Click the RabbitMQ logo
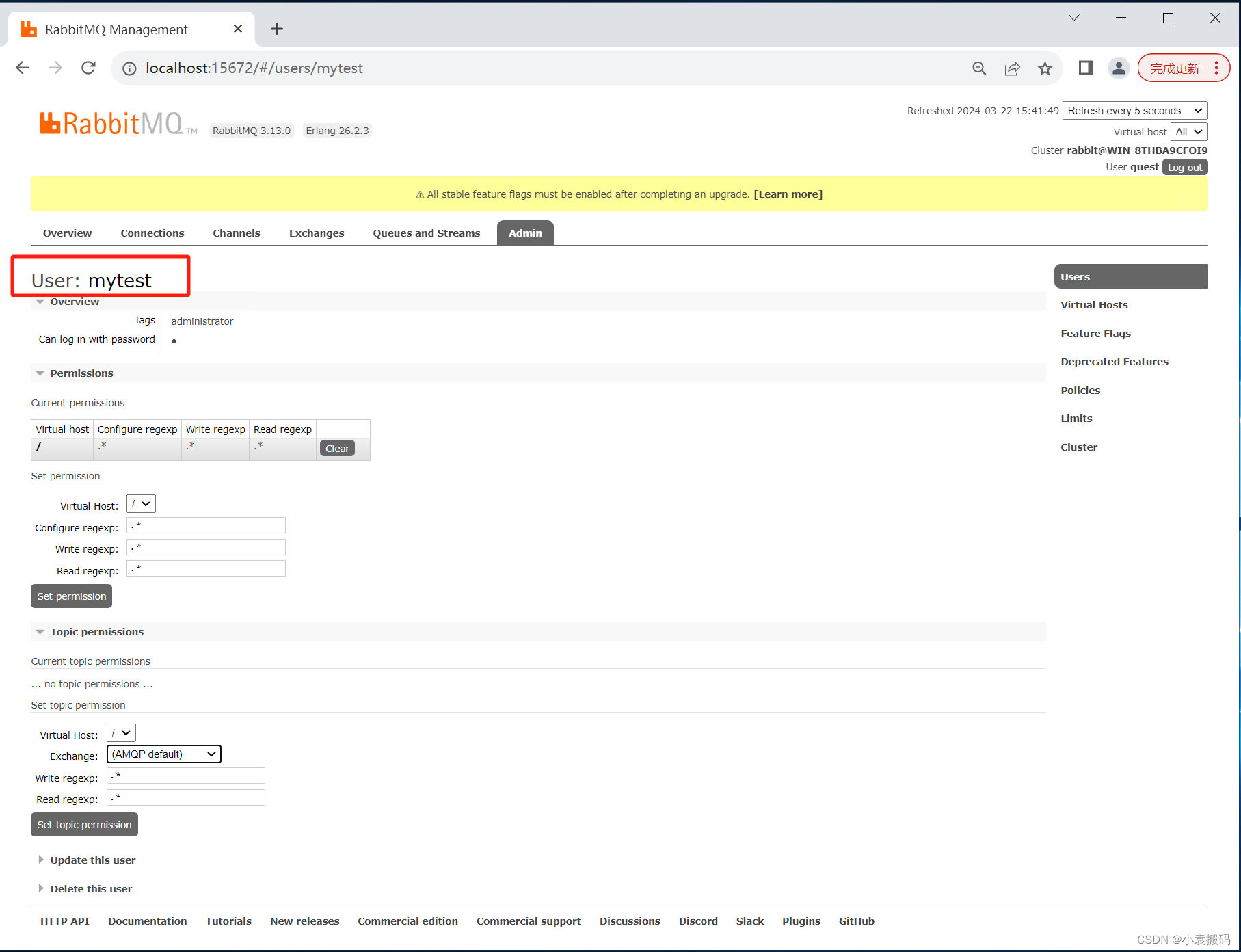 (118, 124)
